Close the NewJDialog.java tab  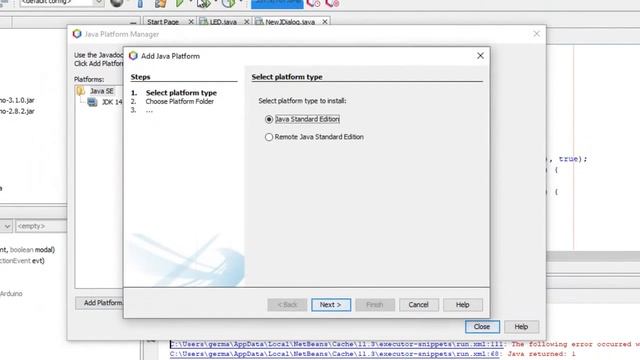coord(325,22)
